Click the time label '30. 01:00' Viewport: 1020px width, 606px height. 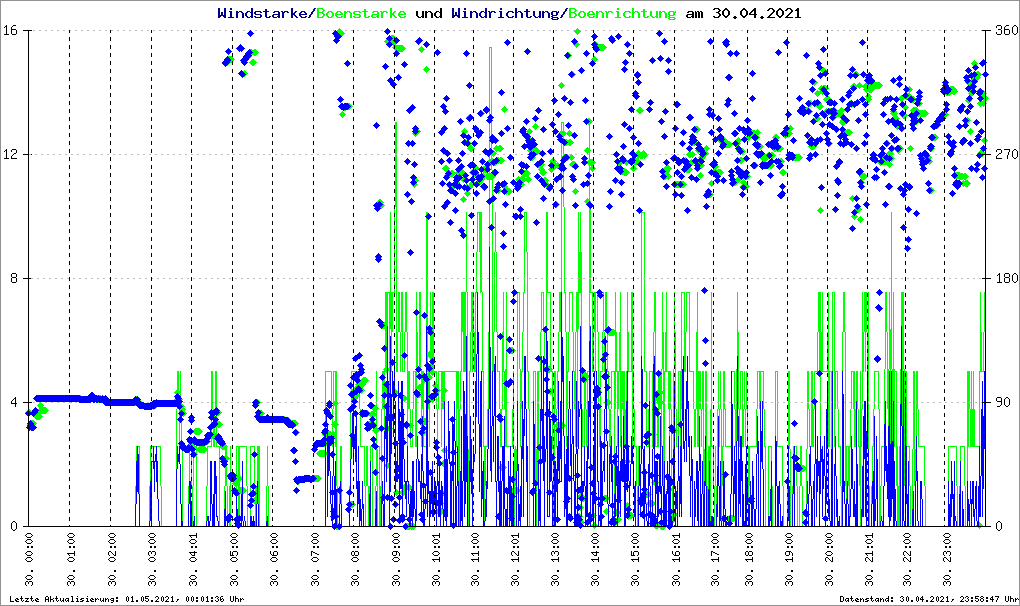tap(70, 559)
